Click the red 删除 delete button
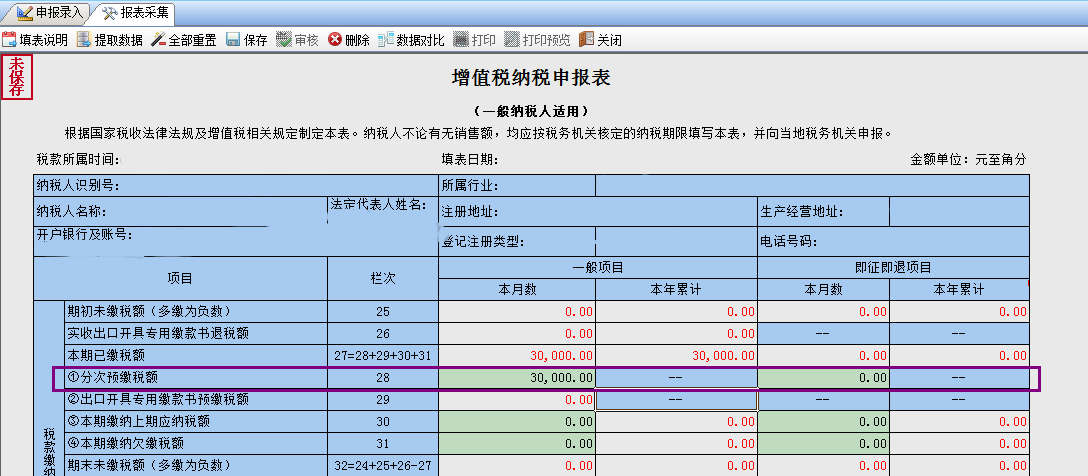Viewport: 1088px width, 476px height. pyautogui.click(x=349, y=40)
